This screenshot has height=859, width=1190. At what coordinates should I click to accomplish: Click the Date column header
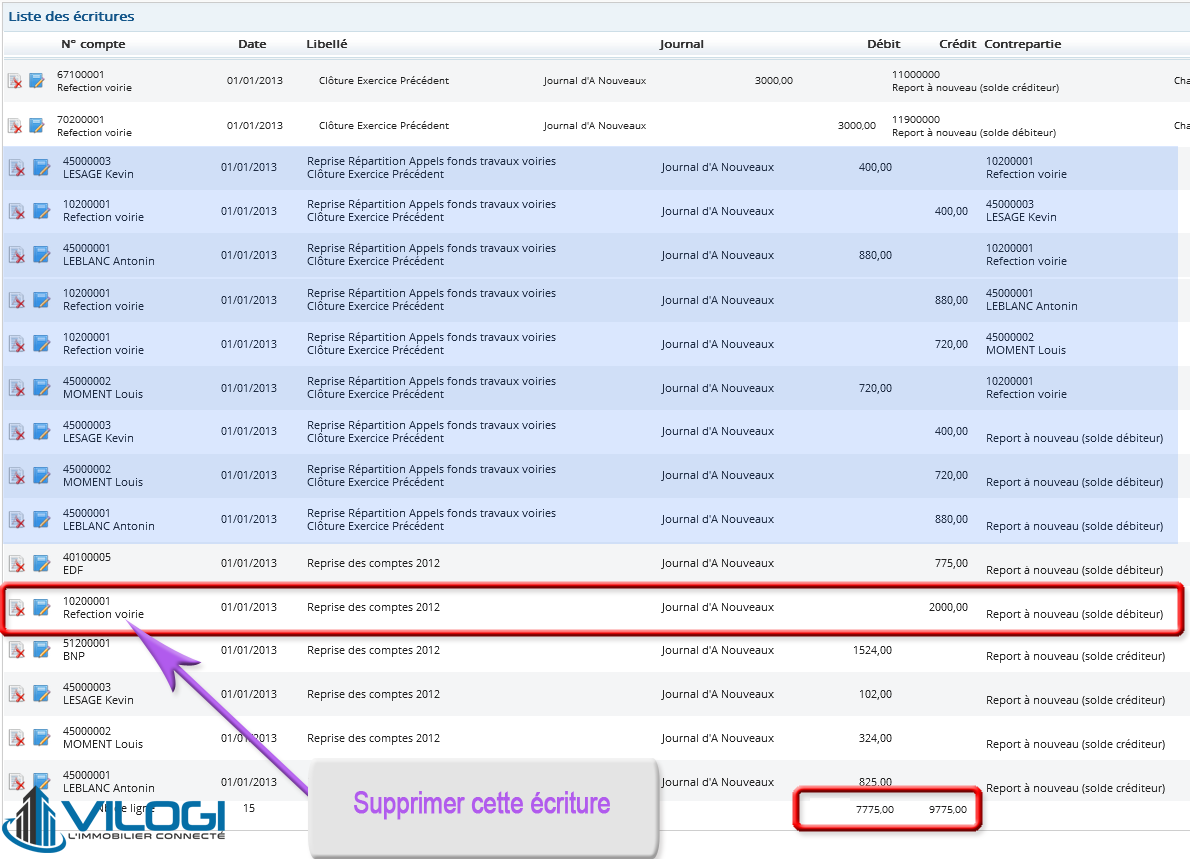[252, 44]
